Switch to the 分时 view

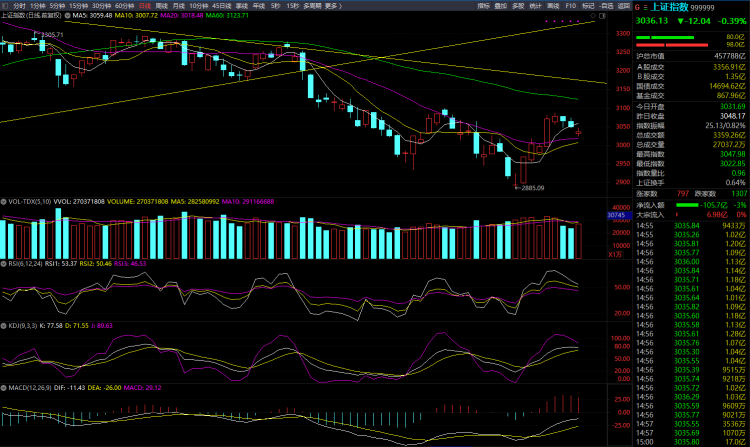[19, 6]
